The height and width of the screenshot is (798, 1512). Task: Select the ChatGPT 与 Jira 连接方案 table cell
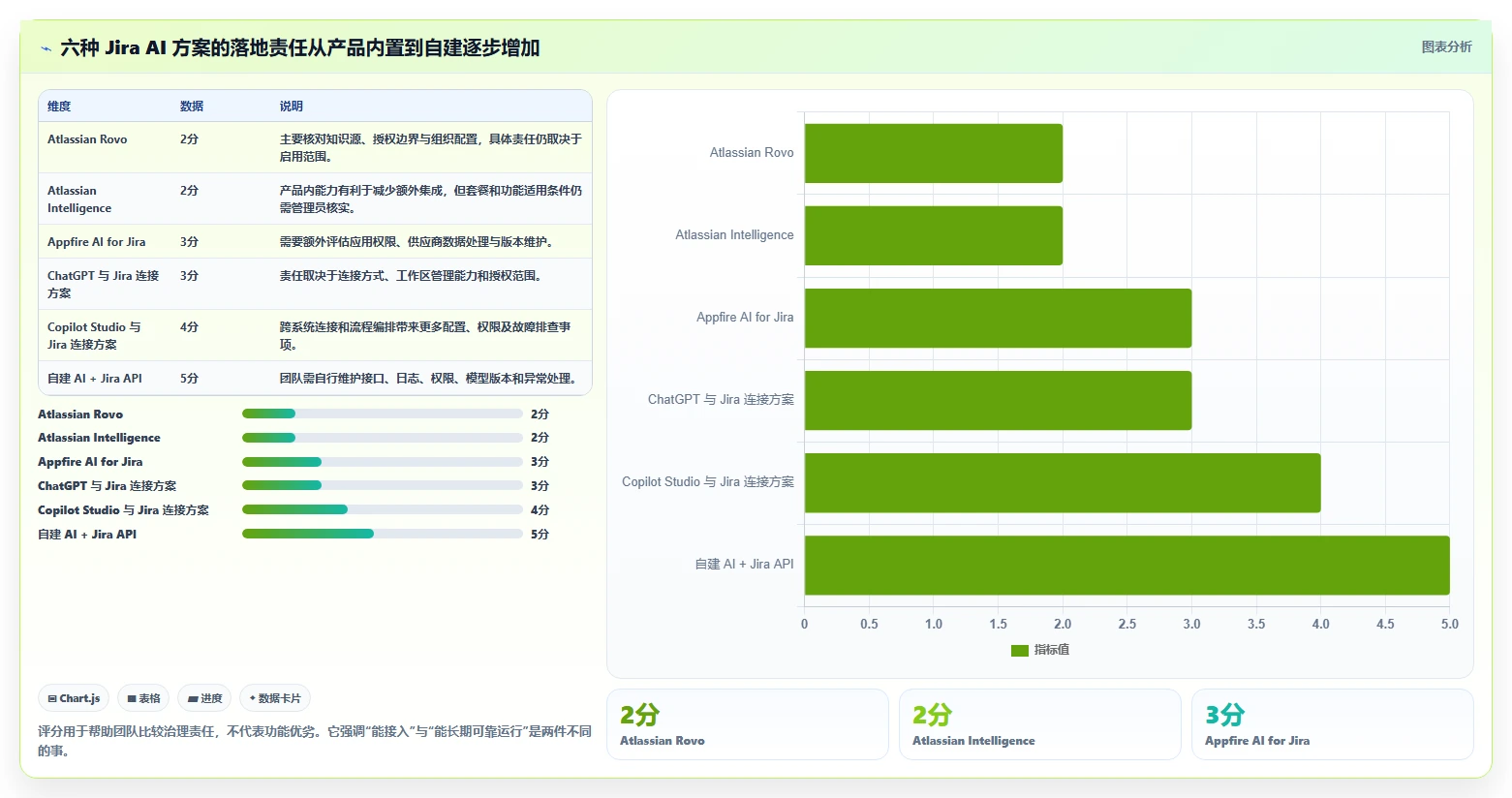pyautogui.click(x=103, y=285)
